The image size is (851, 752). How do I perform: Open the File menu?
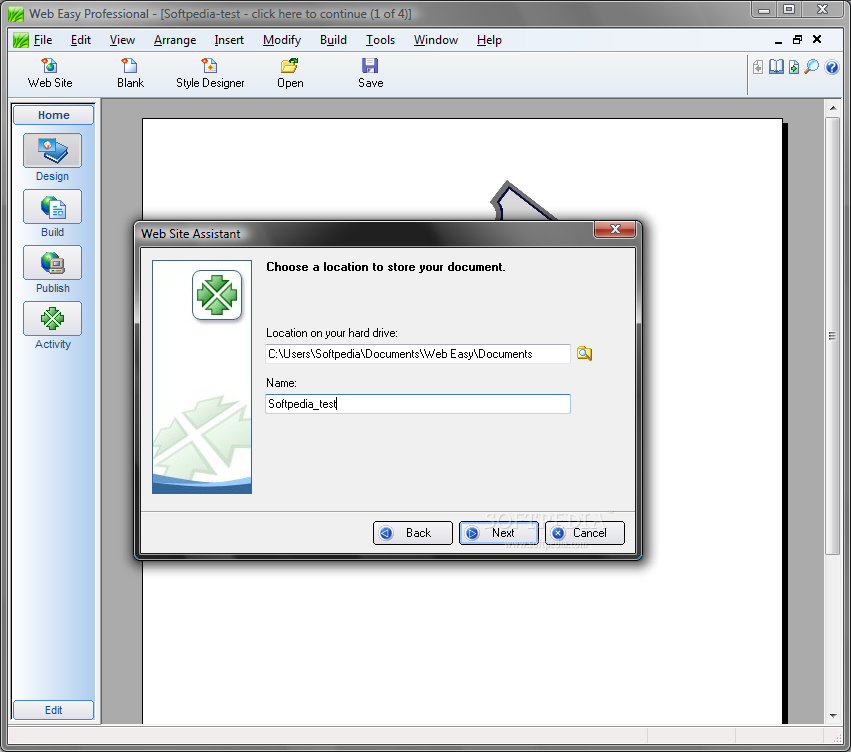[x=43, y=40]
